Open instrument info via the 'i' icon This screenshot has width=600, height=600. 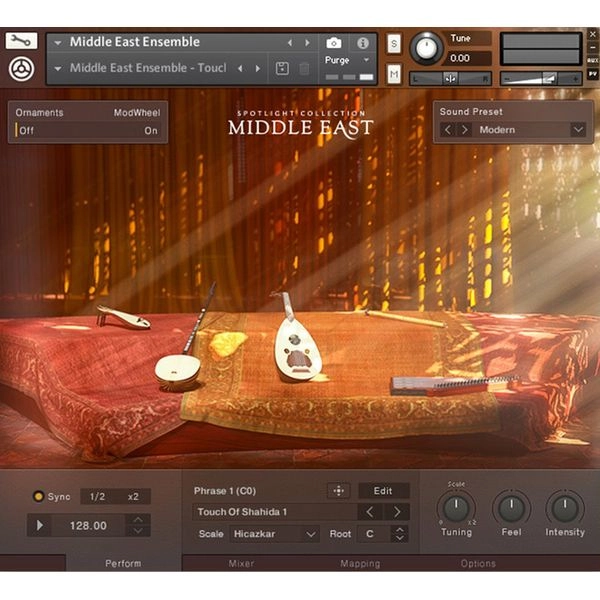pos(362,43)
